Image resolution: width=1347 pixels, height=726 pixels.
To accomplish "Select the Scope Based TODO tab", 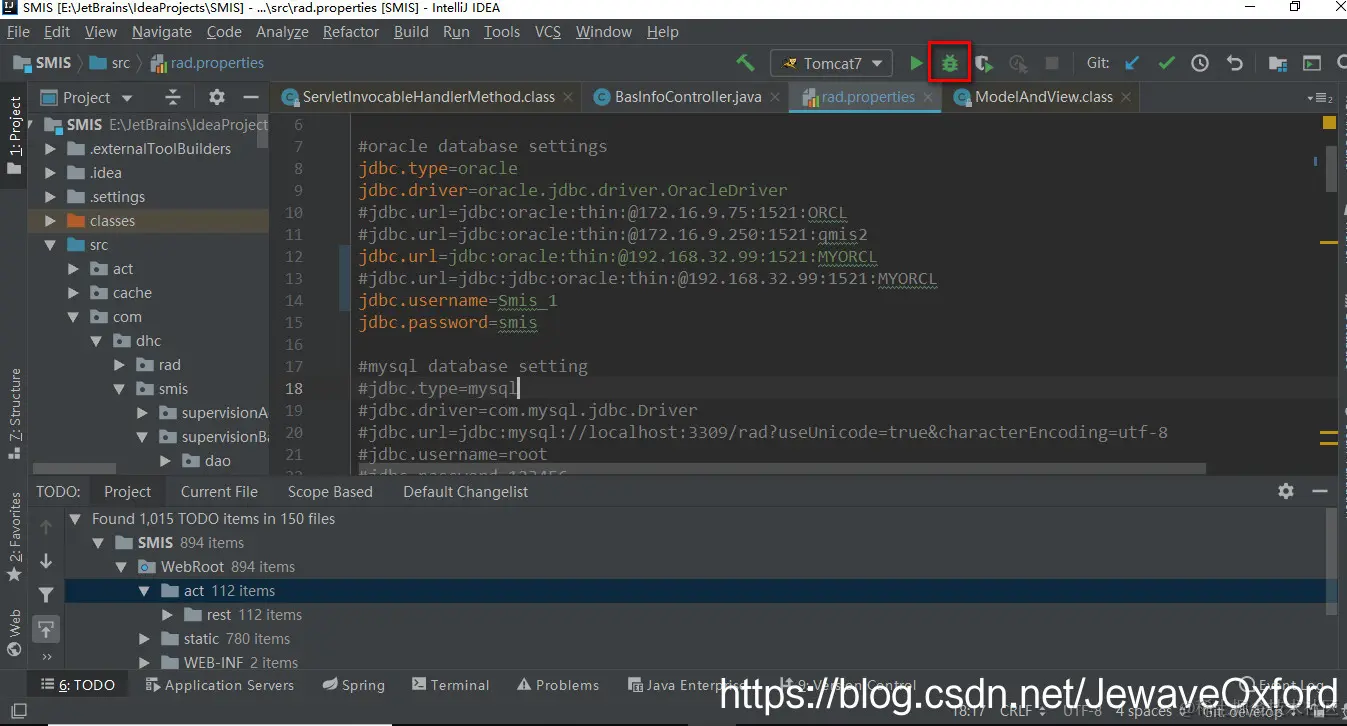I will click(330, 491).
